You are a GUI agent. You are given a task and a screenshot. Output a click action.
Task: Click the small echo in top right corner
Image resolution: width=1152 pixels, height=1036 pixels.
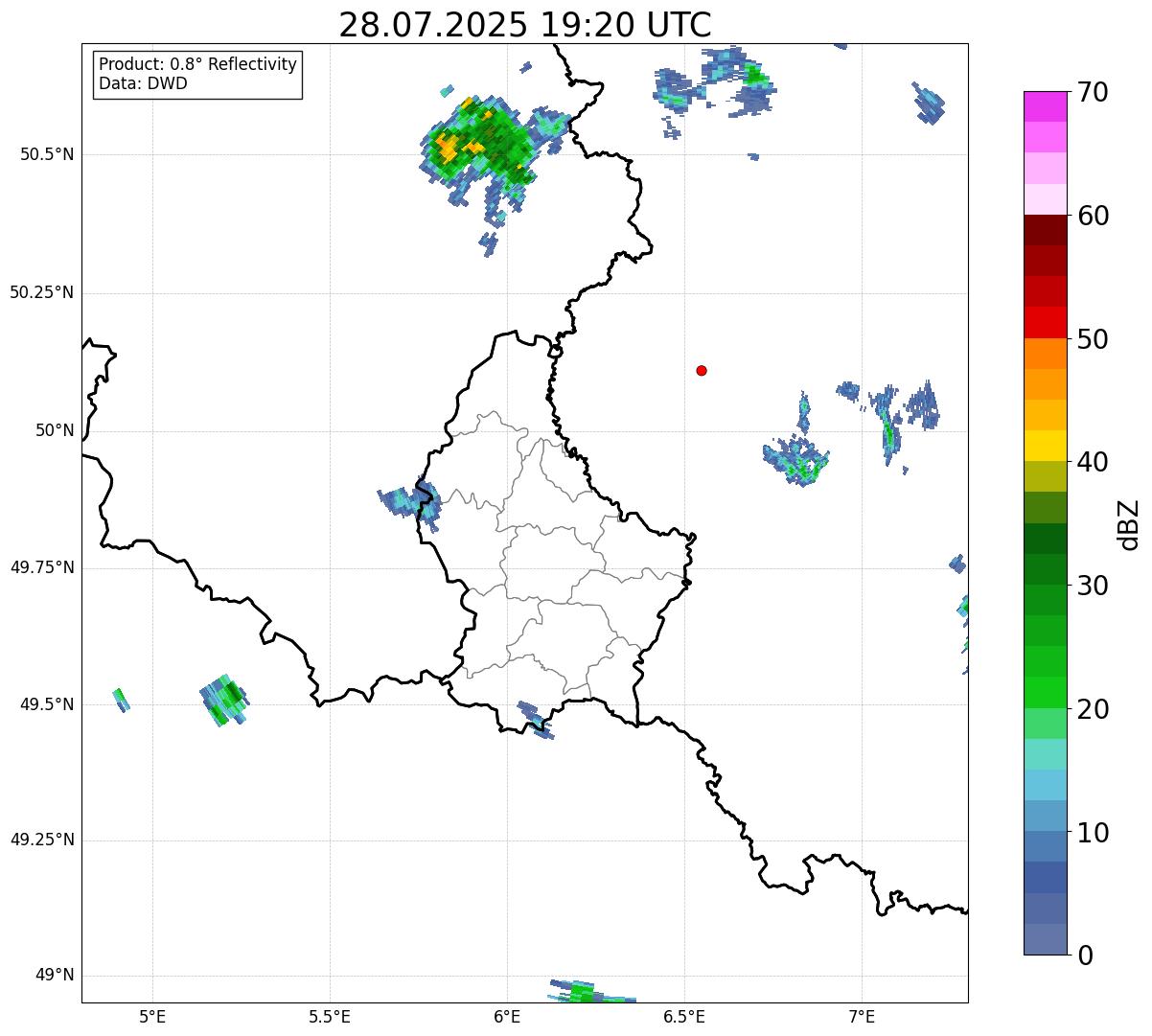(x=928, y=103)
